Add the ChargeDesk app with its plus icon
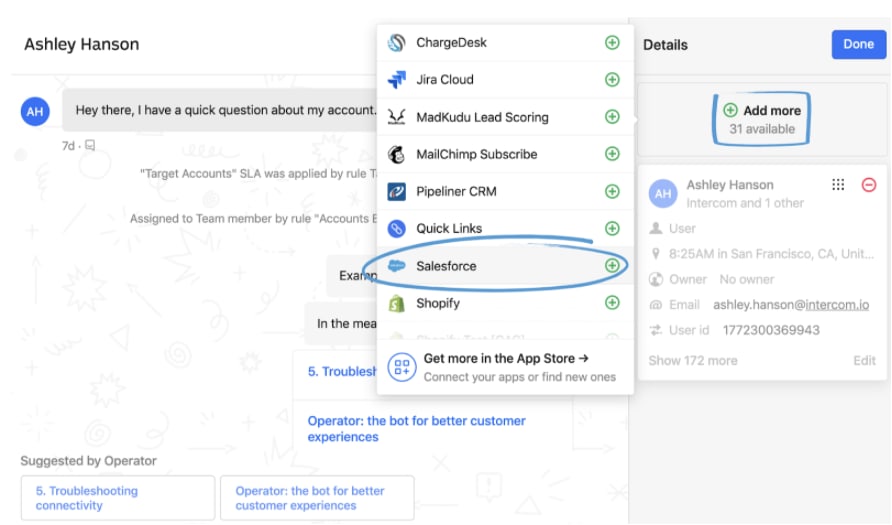 click(x=612, y=43)
